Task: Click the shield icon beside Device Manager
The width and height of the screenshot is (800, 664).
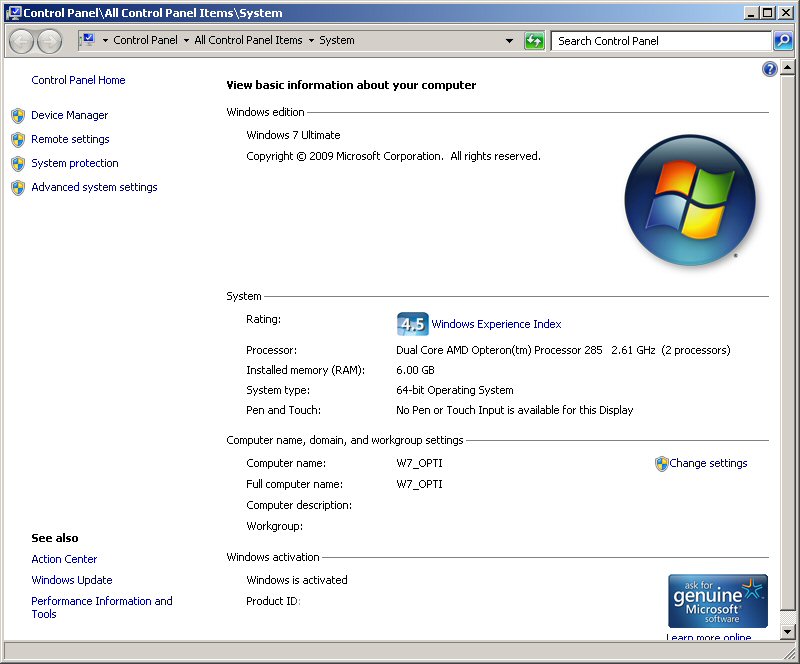Action: pyautogui.click(x=17, y=115)
